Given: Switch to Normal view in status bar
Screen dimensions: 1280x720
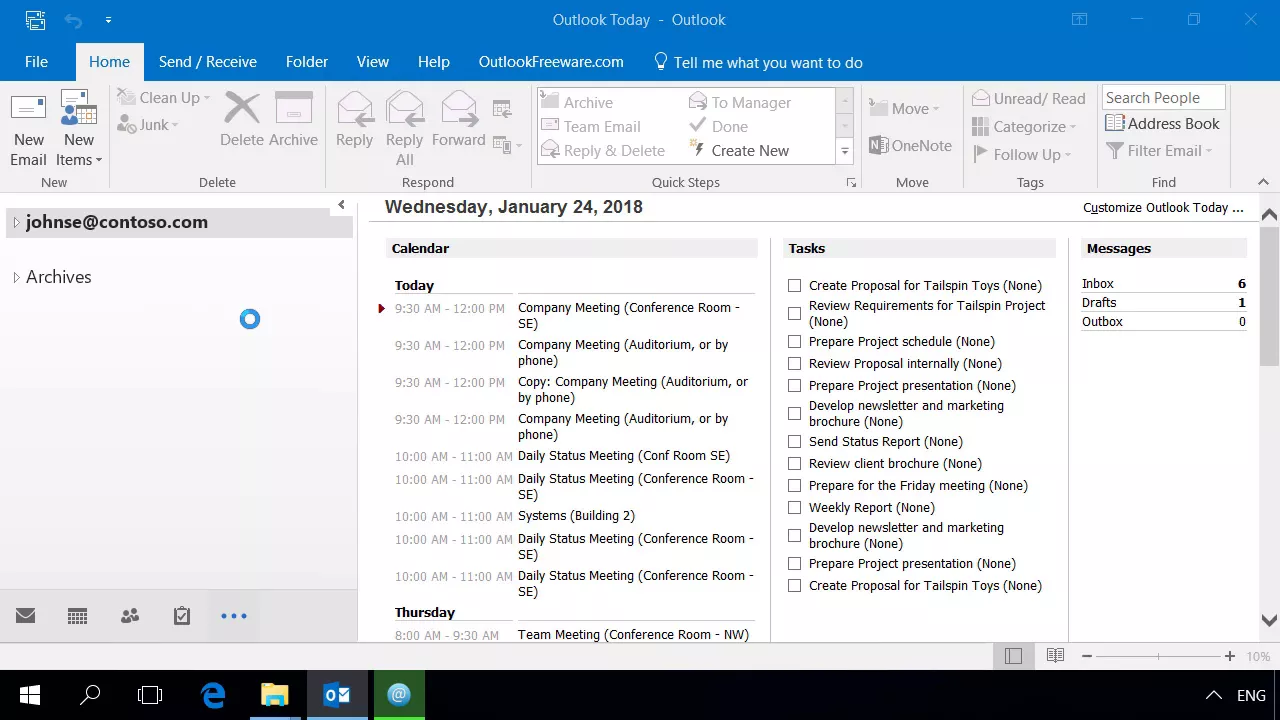Looking at the screenshot, I should (x=1013, y=656).
